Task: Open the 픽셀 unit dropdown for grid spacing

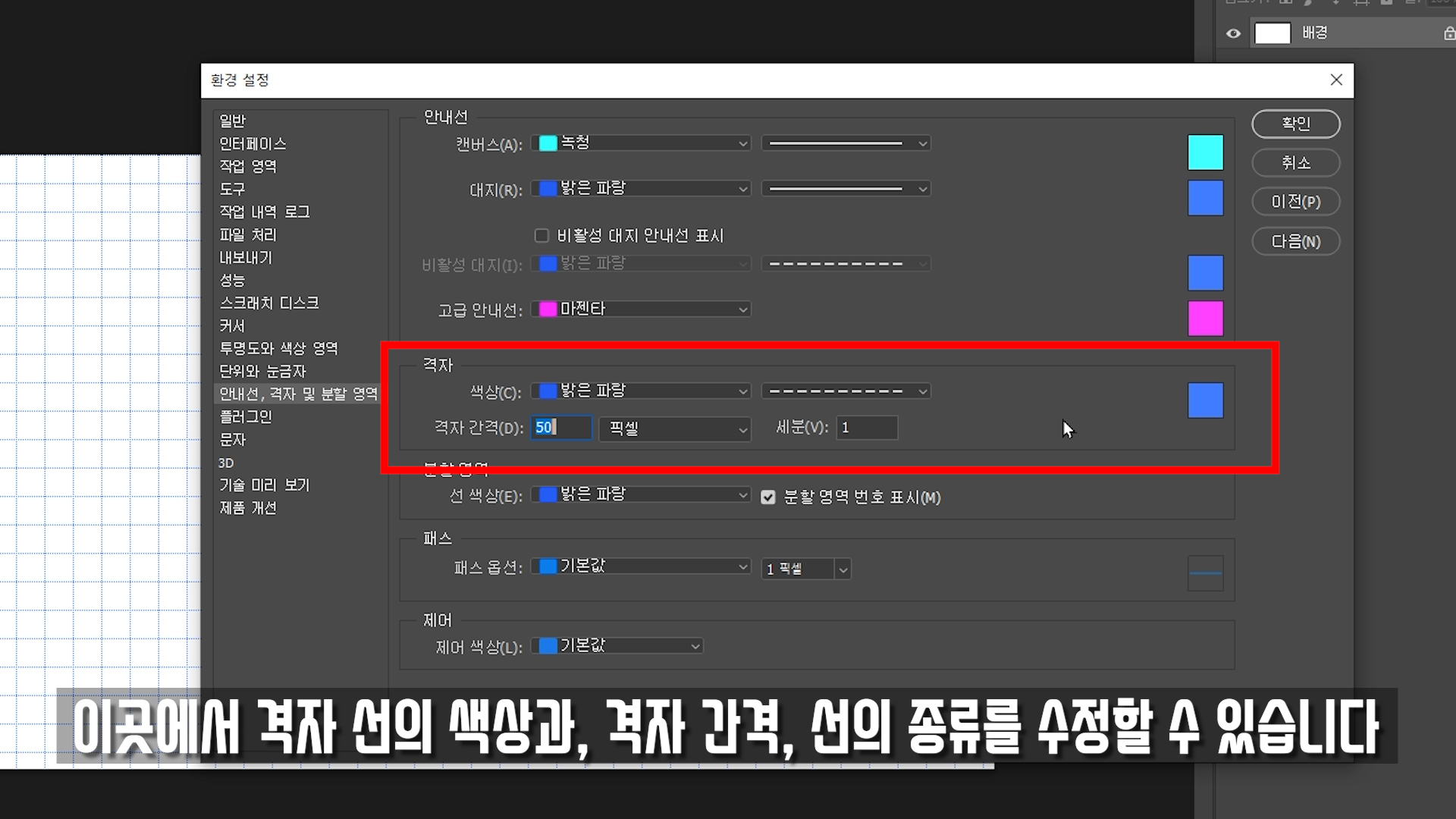Action: [674, 428]
